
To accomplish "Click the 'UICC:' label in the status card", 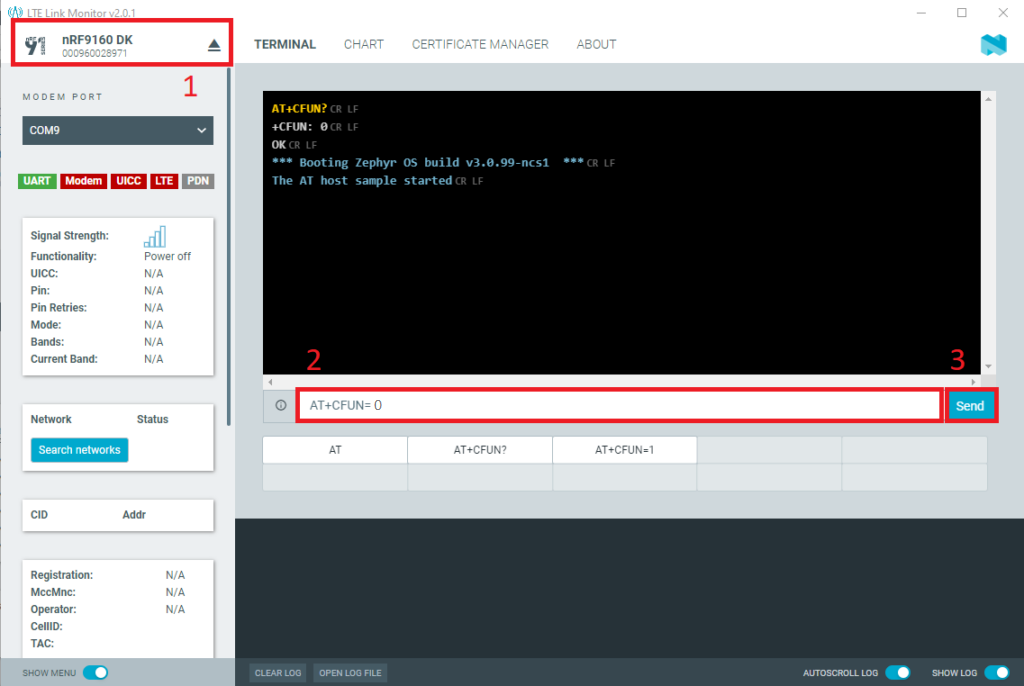I will [44, 273].
